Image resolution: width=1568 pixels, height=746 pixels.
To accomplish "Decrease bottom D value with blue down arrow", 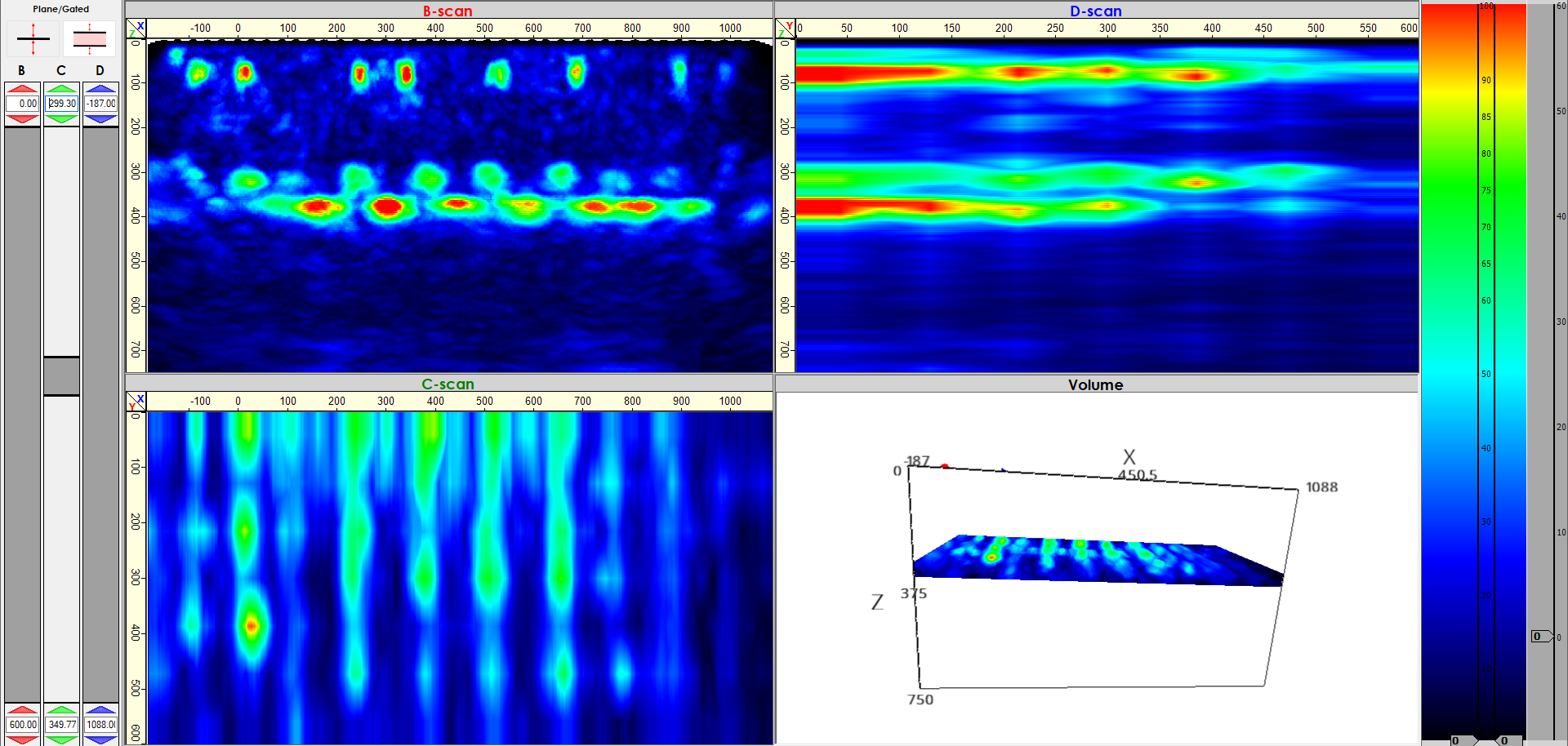I will click(x=100, y=739).
